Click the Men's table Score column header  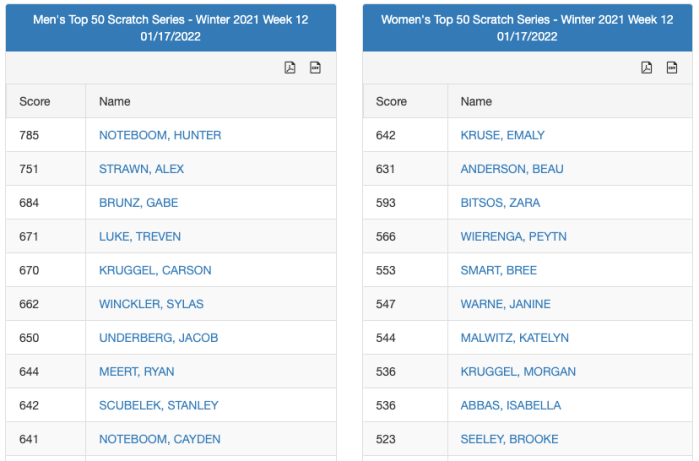(35, 101)
